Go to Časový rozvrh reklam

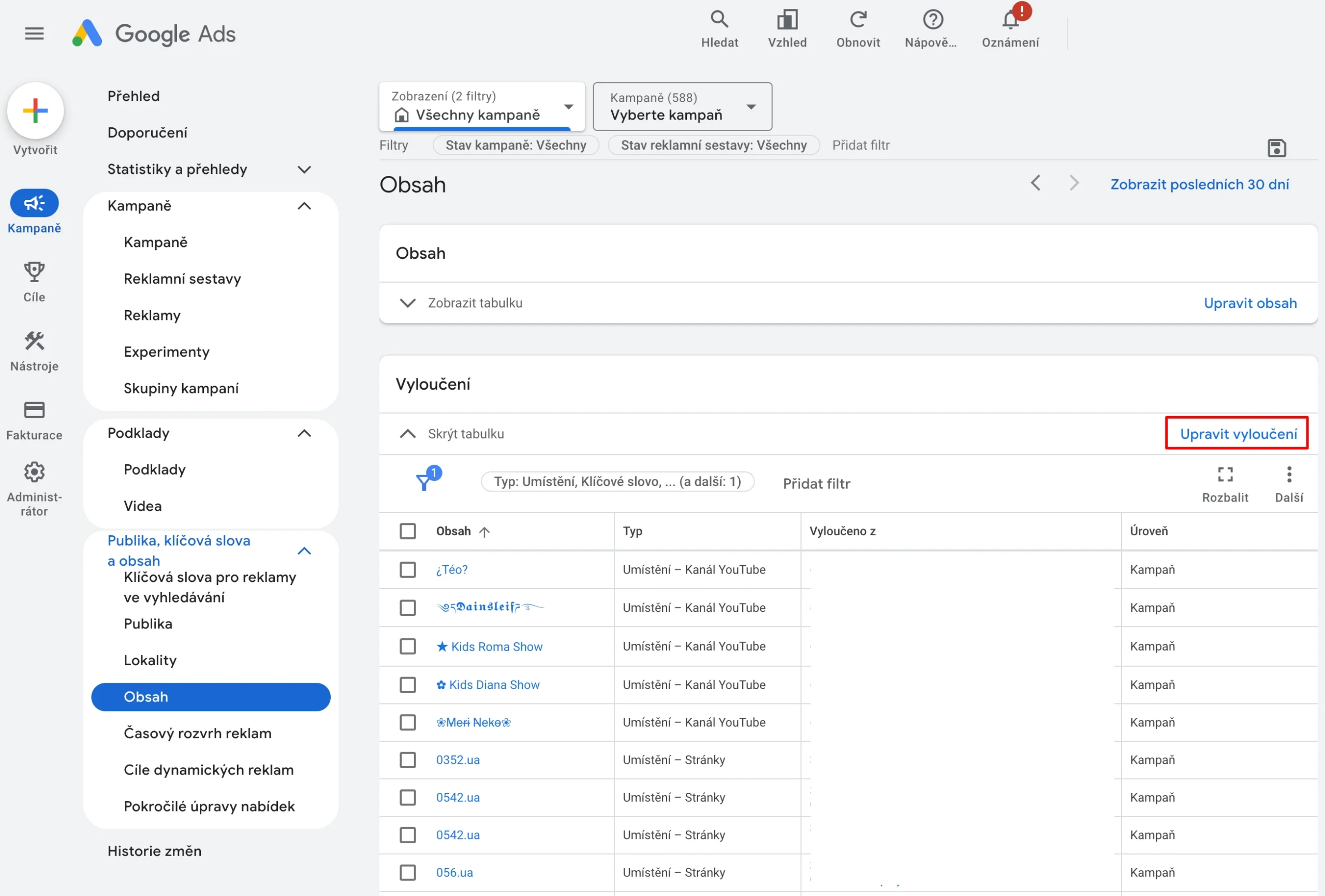click(197, 733)
